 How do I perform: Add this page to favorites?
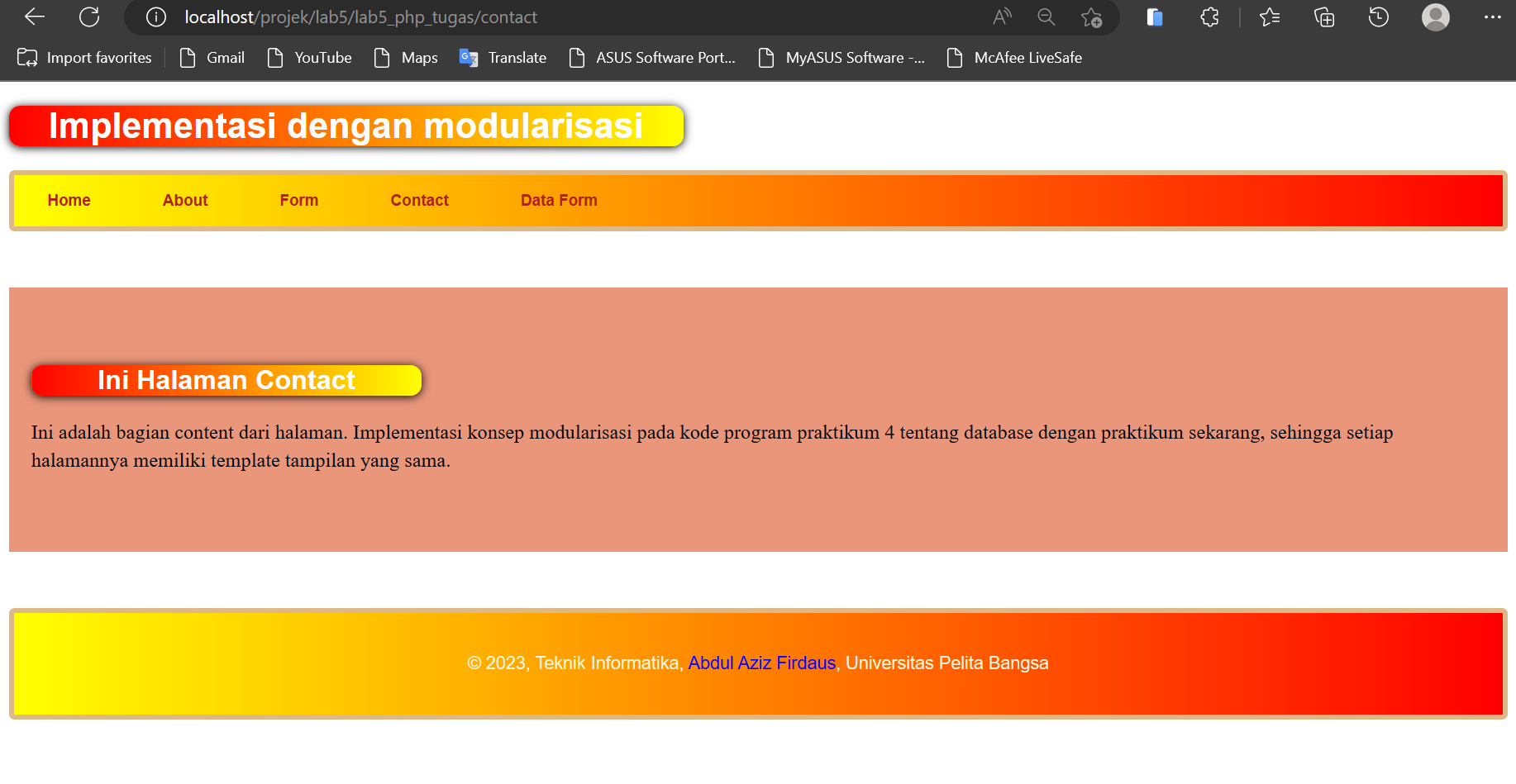[x=1092, y=17]
